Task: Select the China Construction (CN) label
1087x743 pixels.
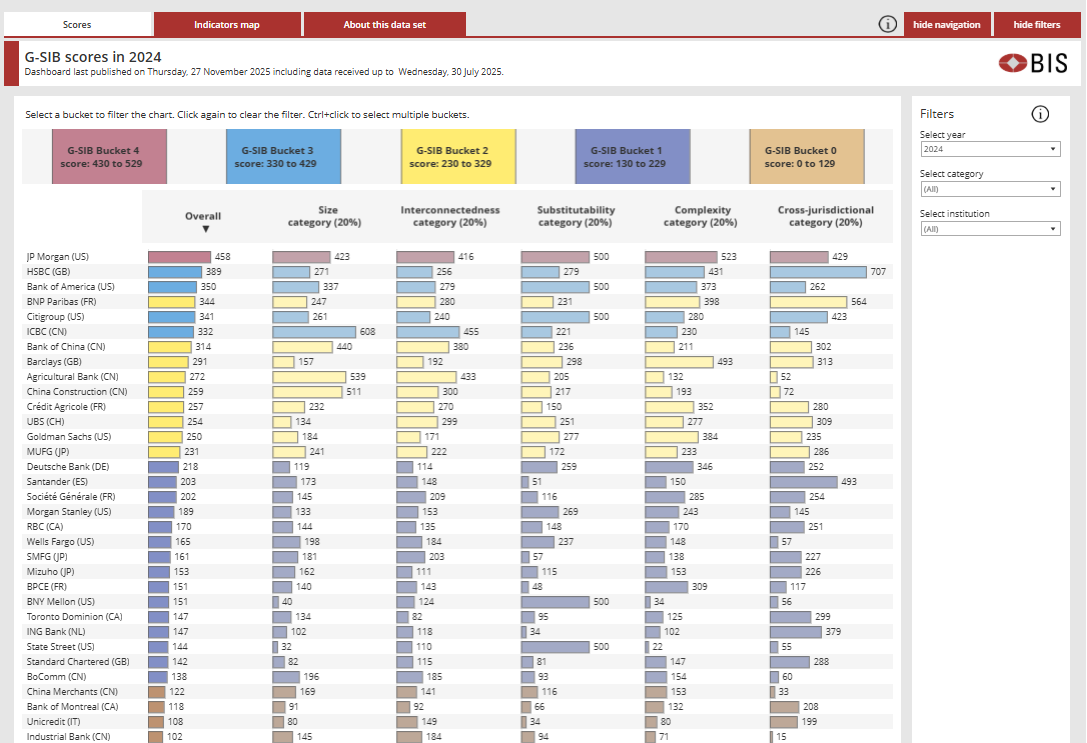Action: (x=77, y=392)
